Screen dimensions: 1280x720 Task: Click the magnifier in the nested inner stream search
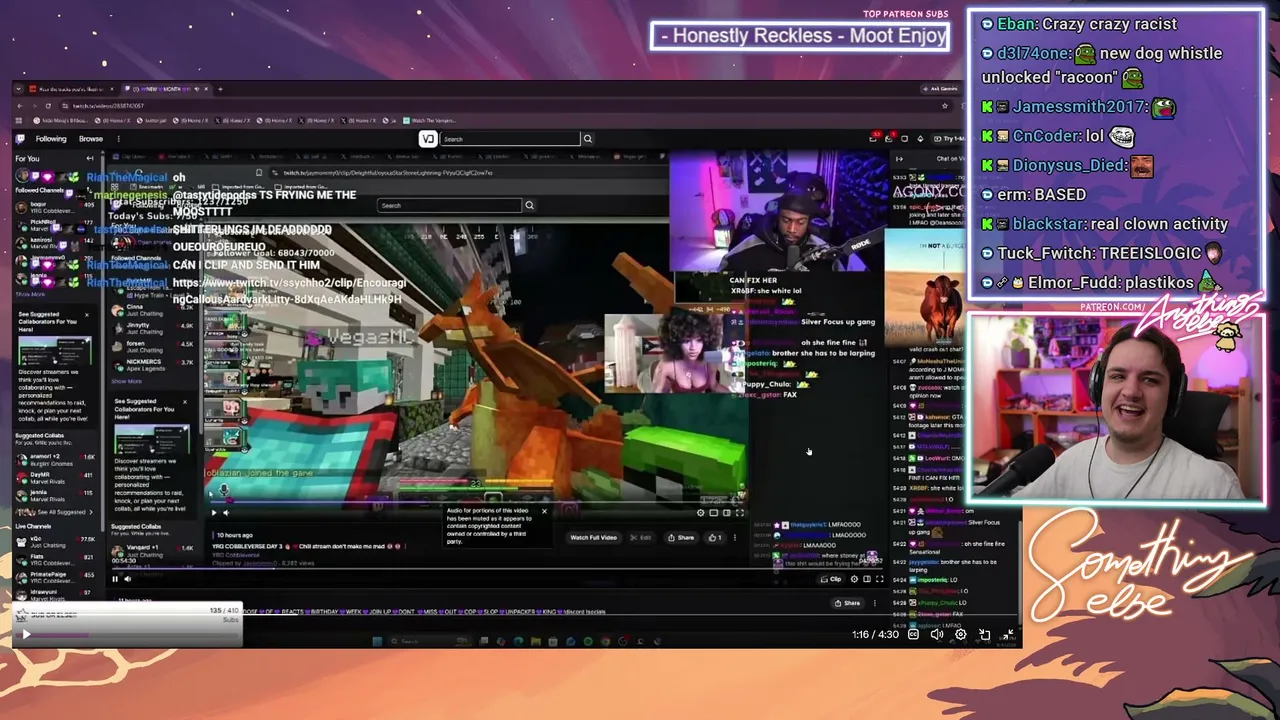coord(530,206)
